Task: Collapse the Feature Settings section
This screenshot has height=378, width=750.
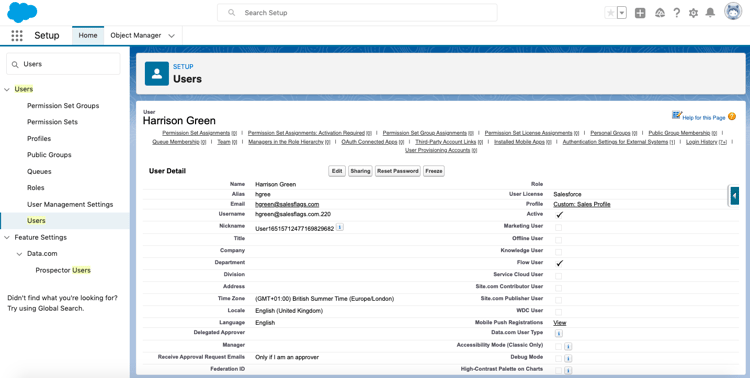Action: coord(7,237)
